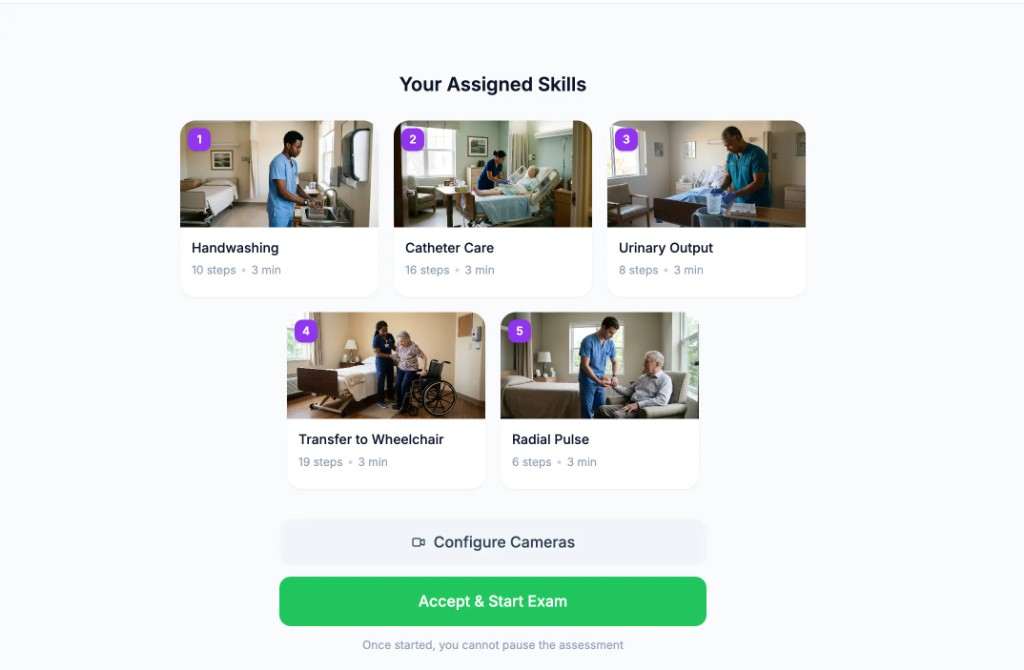Click the dot separator between 10 steps and 3 min
This screenshot has height=670, width=1024.
click(244, 270)
